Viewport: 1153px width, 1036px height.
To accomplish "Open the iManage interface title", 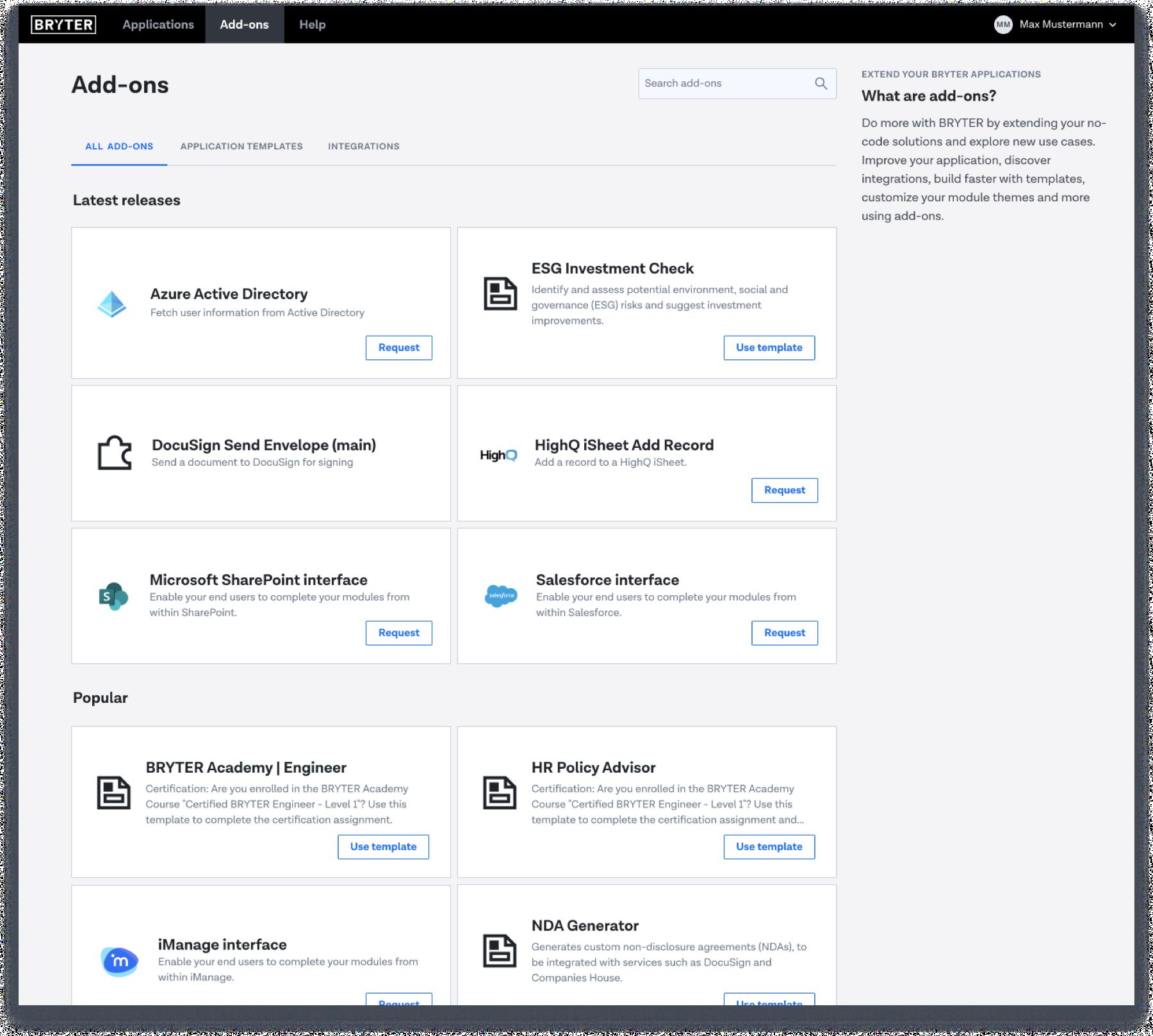I will [x=222, y=945].
